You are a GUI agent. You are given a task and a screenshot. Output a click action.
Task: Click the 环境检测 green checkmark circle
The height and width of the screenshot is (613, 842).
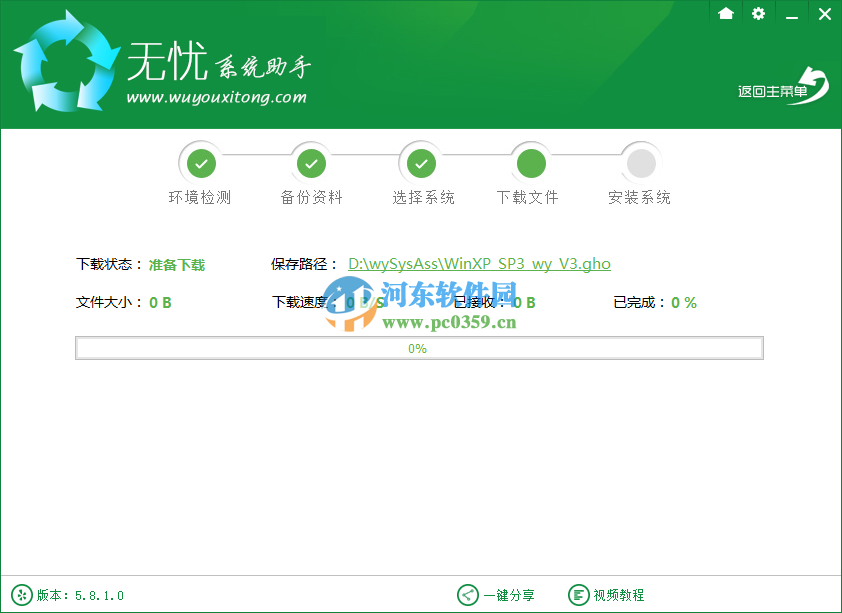pyautogui.click(x=201, y=162)
